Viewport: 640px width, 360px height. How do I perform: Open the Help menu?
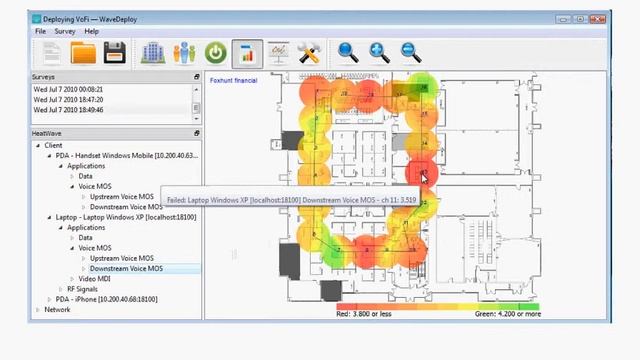[x=91, y=31]
